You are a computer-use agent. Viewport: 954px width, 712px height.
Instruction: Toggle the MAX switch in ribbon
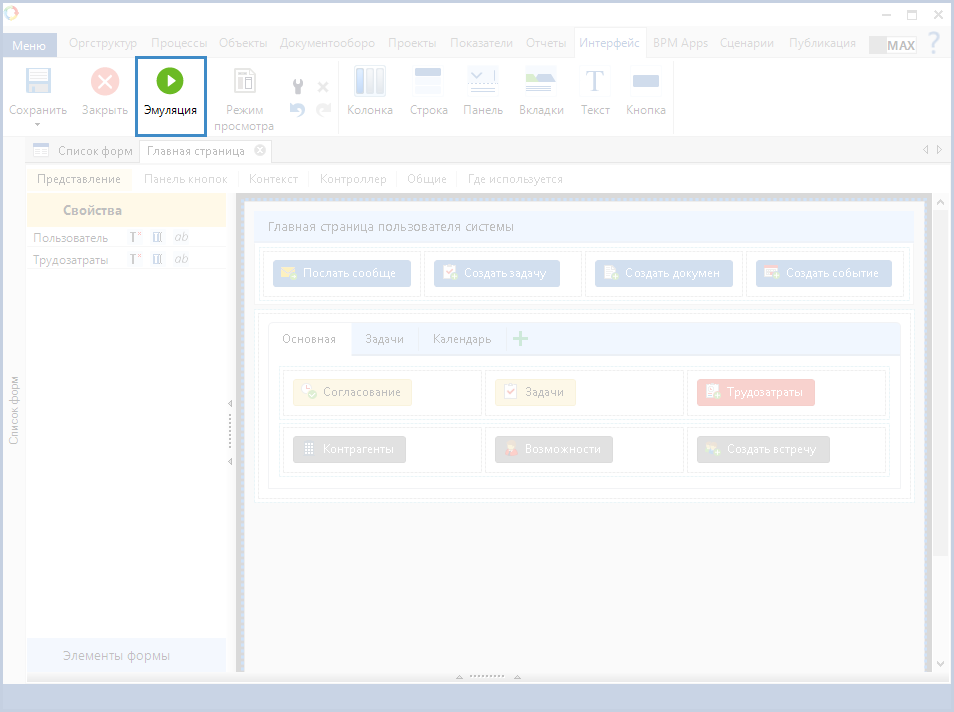coord(892,45)
